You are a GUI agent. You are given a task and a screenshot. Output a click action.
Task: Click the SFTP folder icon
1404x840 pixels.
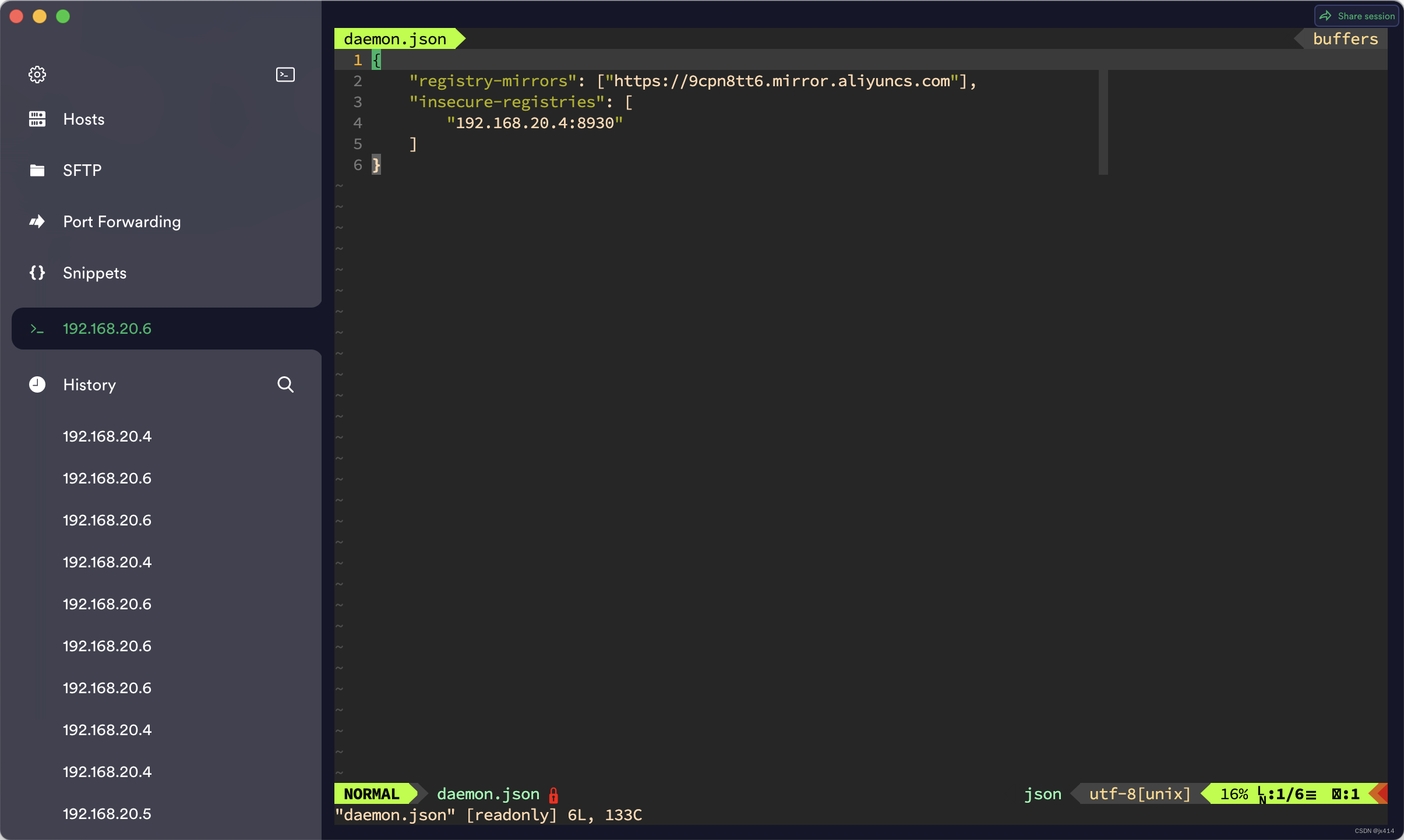click(x=37, y=170)
